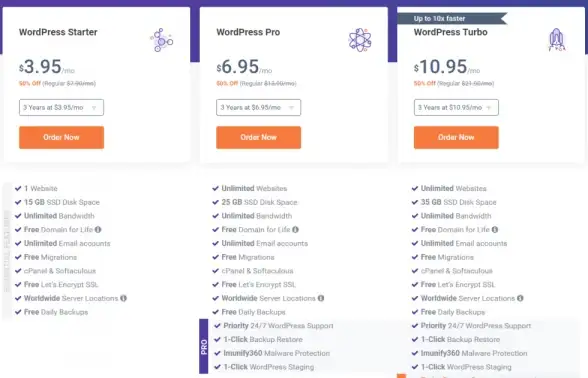Screen dimensions: 588x378
Task: Click info icon next to Pro Worldwide Server Locations
Action: (321, 298)
